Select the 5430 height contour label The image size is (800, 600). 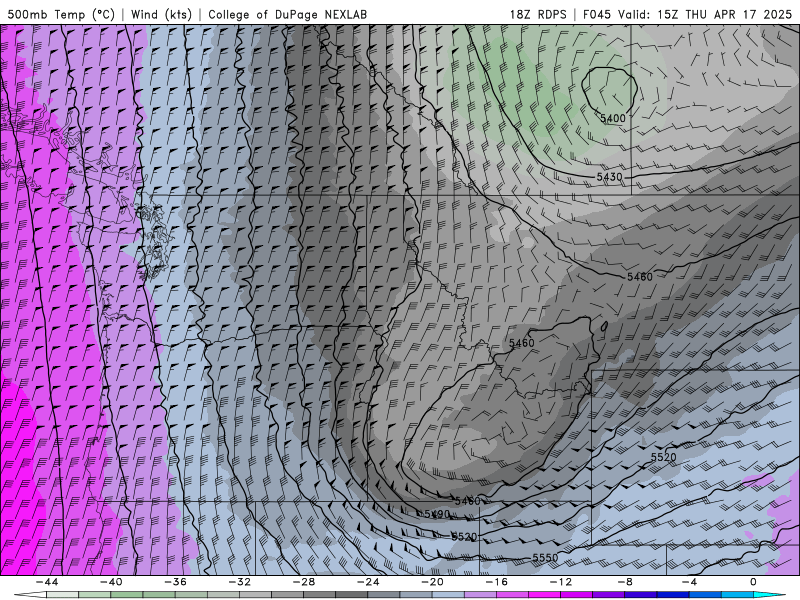609,177
